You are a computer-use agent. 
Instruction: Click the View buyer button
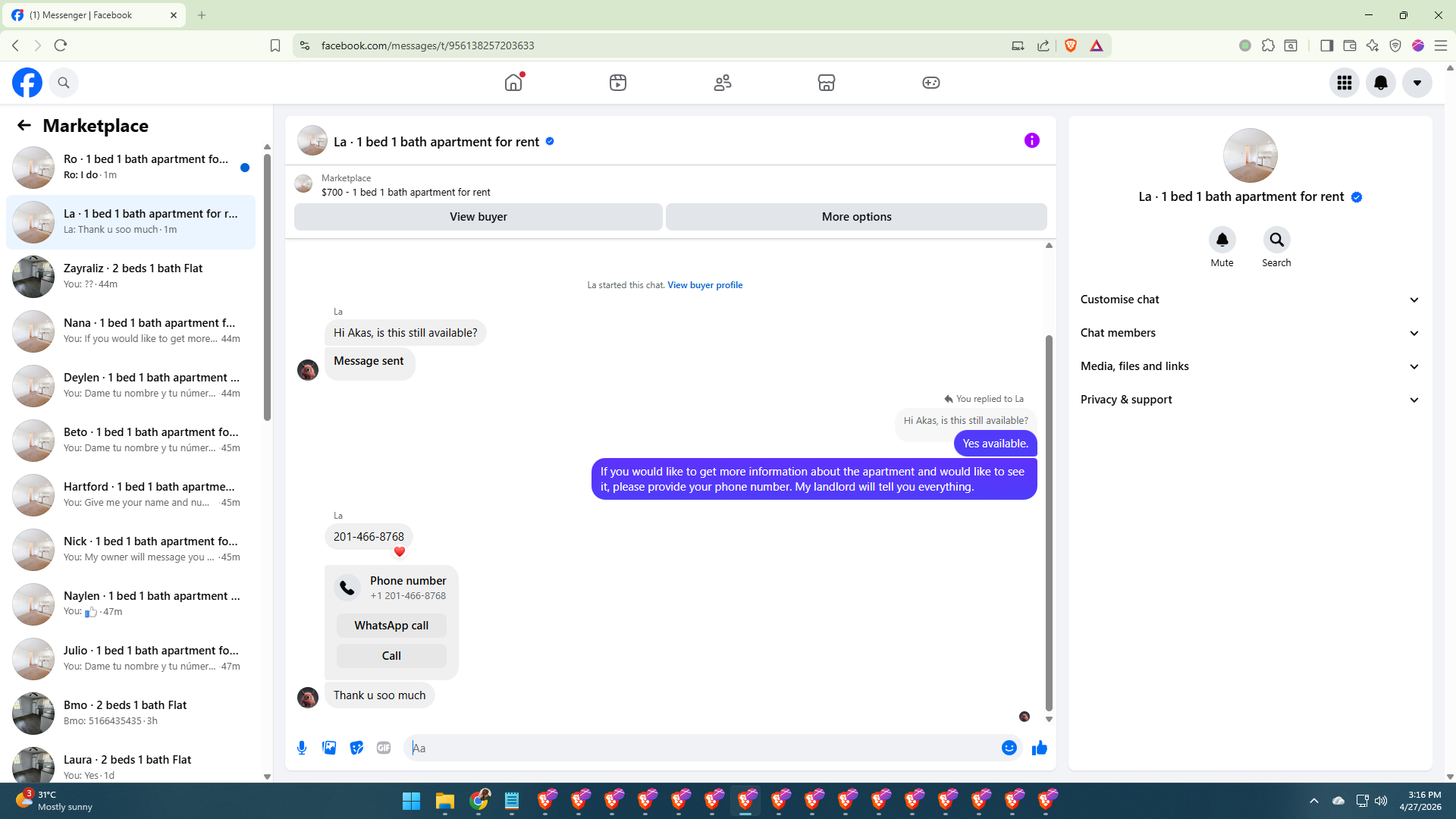coord(479,217)
